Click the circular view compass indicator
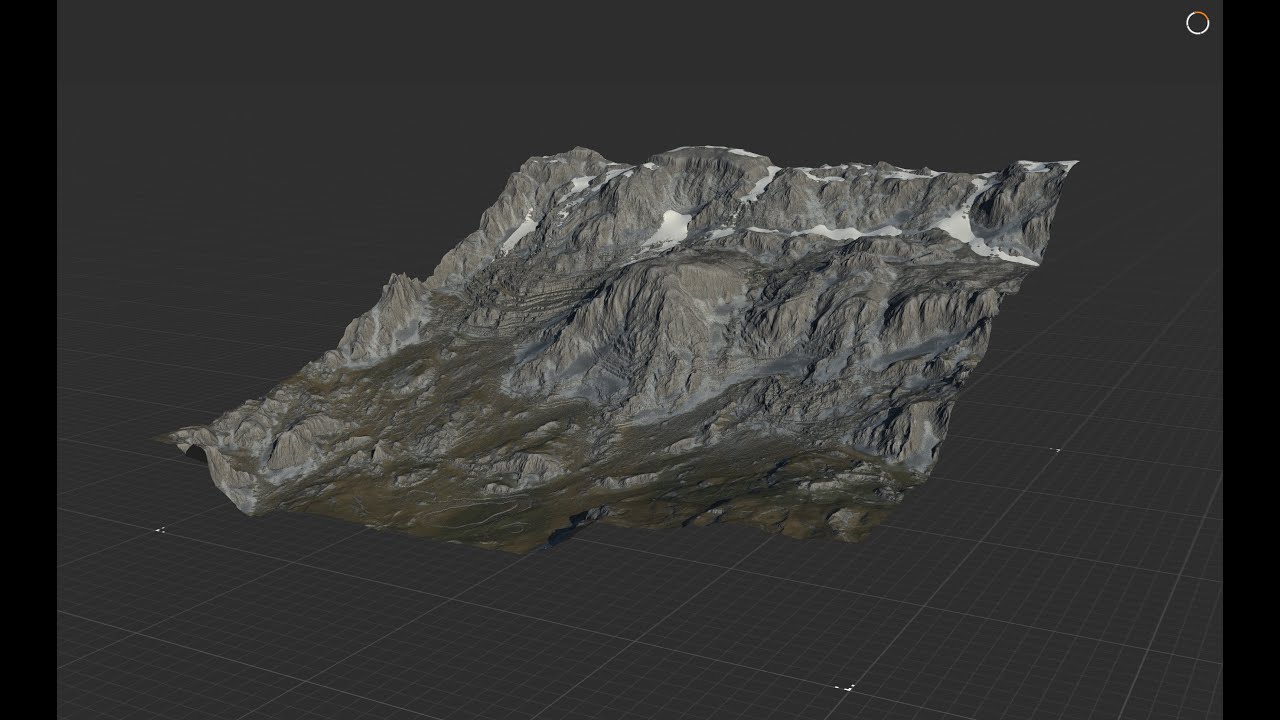1280x720 pixels. (x=1197, y=23)
